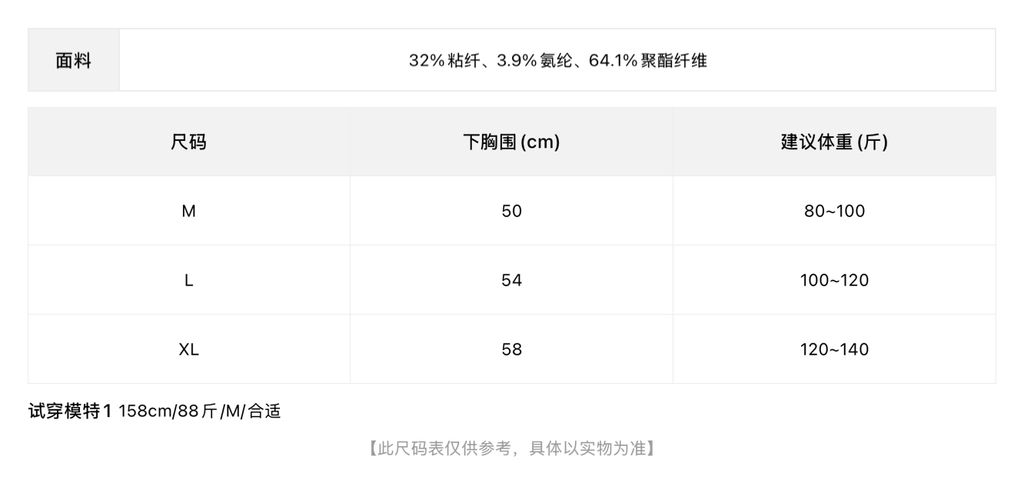Click the 建议体重 (斤) column header
1024x487 pixels.
835,142
